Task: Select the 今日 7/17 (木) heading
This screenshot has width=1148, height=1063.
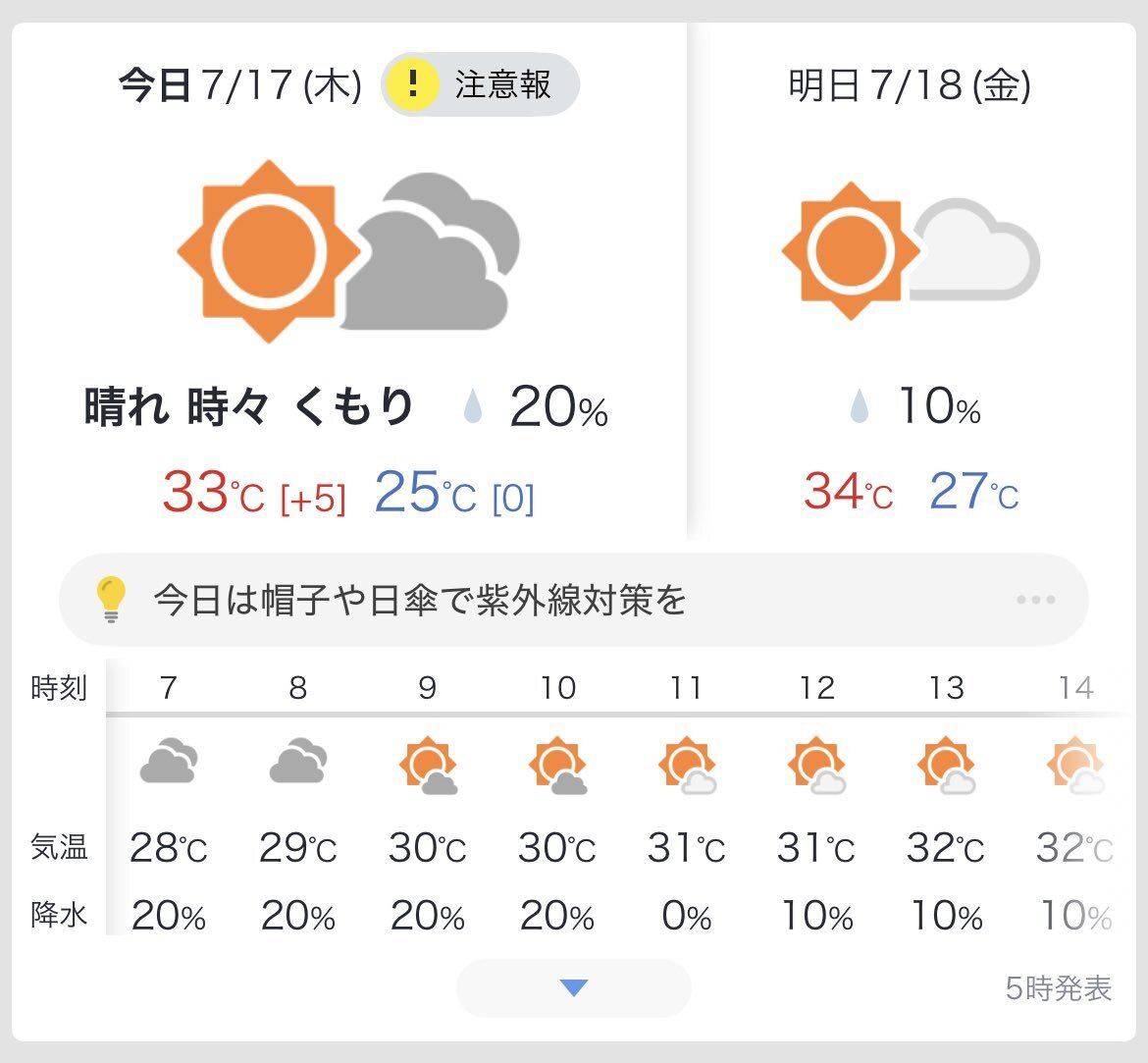Action: coord(240,85)
